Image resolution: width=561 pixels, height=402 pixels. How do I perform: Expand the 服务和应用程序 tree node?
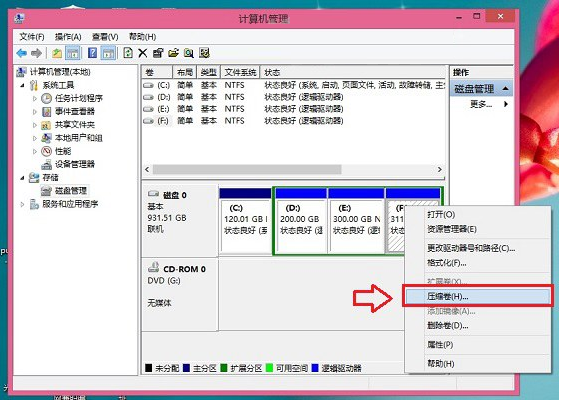[x=23, y=204]
